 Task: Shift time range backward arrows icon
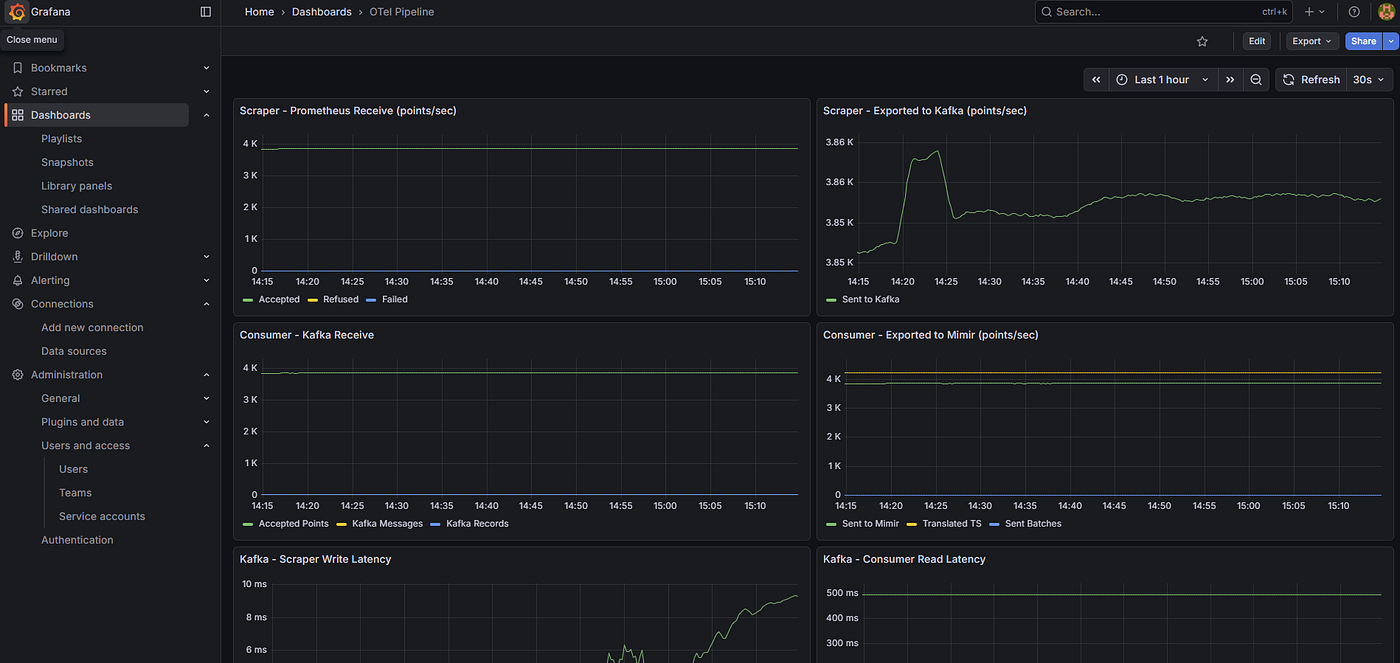(1096, 80)
